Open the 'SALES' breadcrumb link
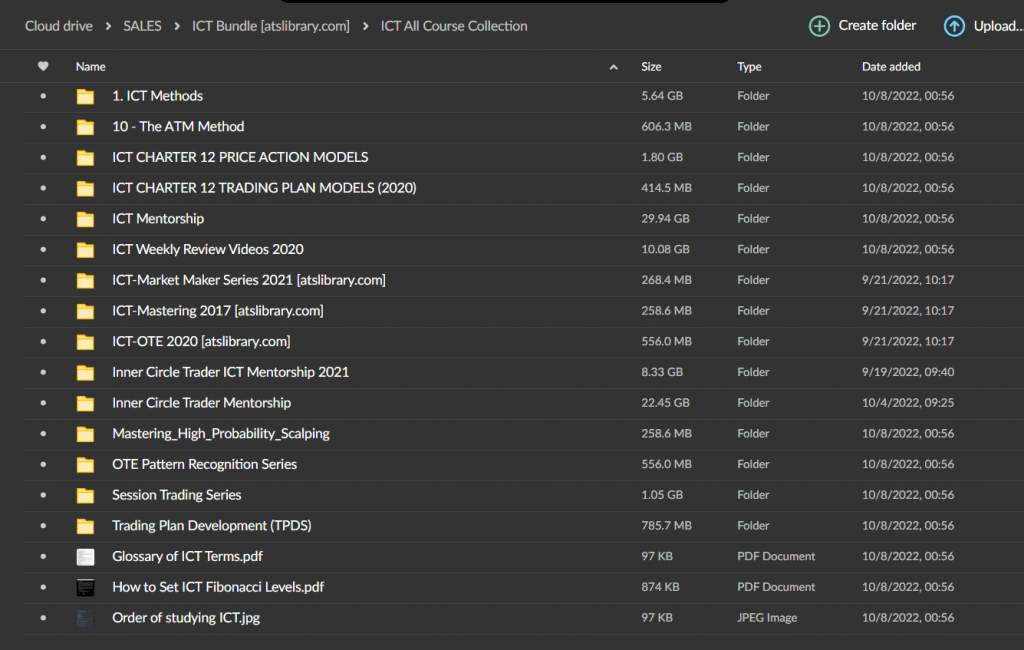Image resolution: width=1024 pixels, height=650 pixels. 142,25
